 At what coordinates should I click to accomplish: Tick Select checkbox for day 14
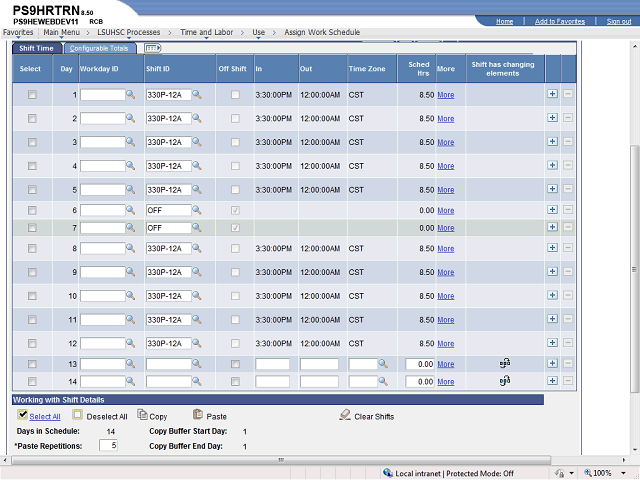(x=32, y=381)
